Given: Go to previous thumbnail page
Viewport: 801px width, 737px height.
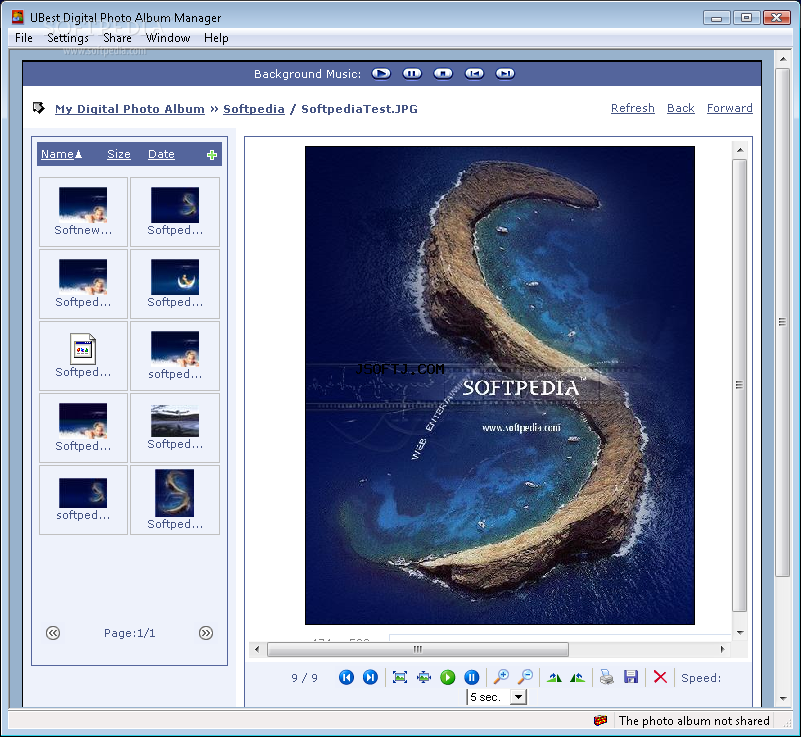Looking at the screenshot, I should tap(53, 633).
